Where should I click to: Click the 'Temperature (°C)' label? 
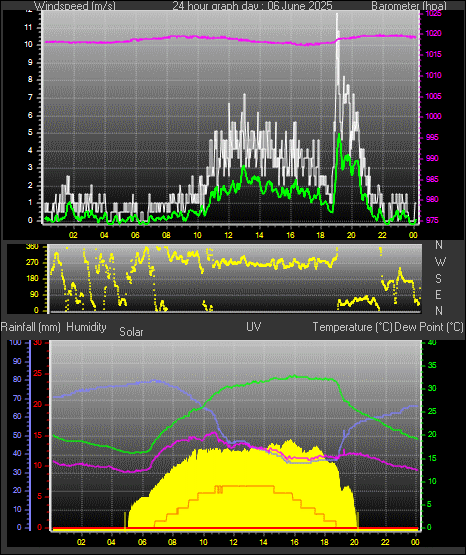(352, 327)
